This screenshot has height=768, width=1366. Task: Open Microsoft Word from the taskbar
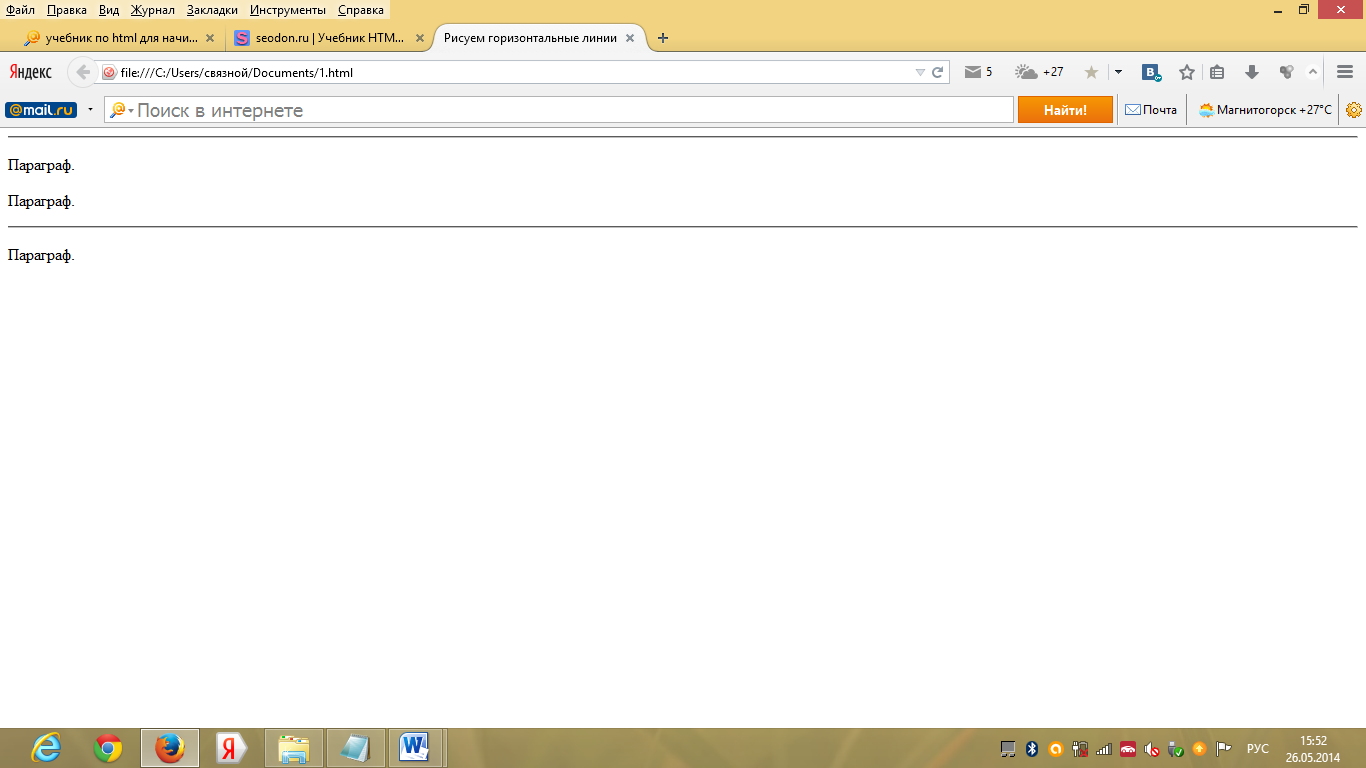(415, 748)
